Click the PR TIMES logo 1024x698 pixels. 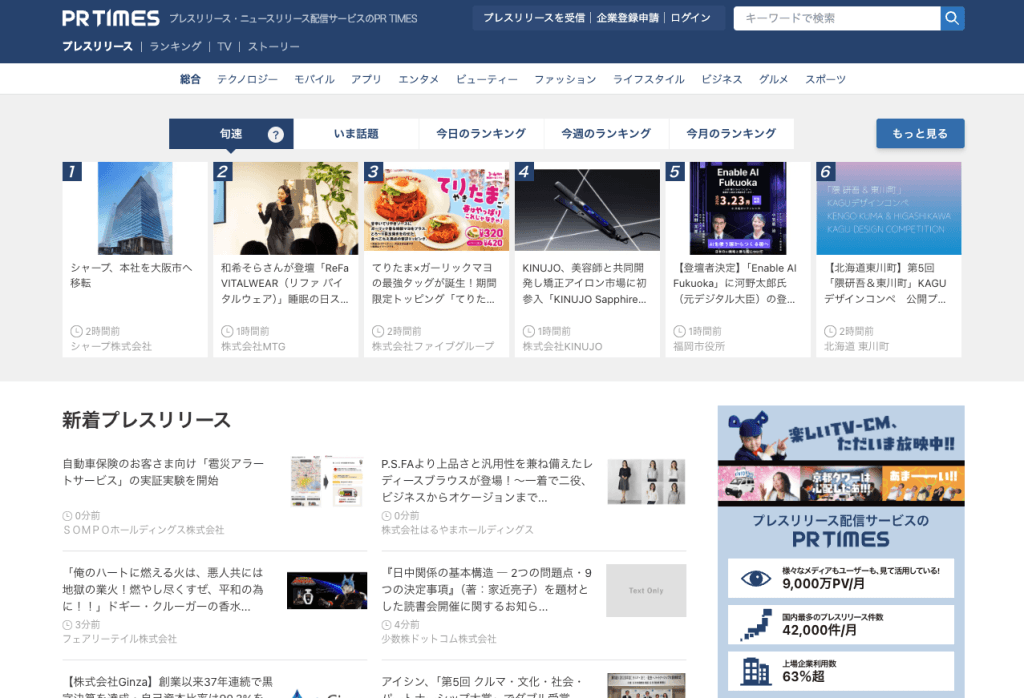(107, 17)
